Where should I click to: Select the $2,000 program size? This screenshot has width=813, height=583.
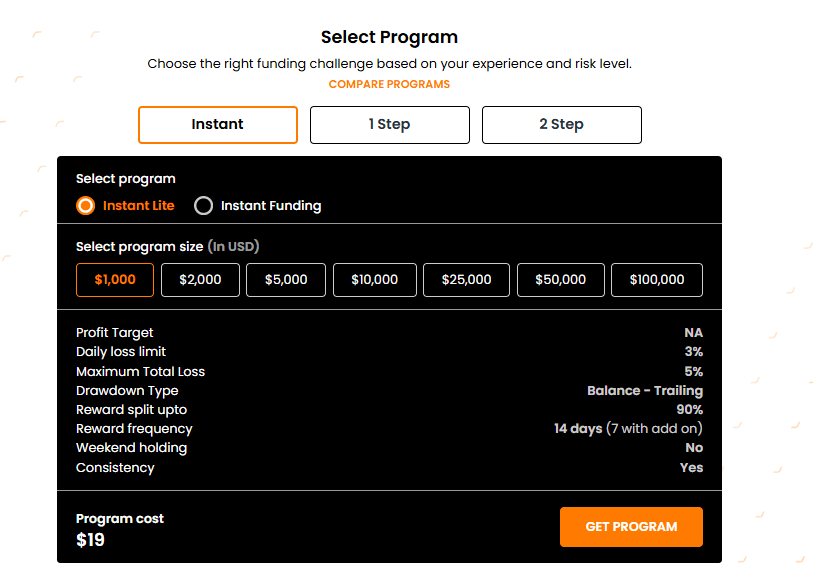tap(199, 280)
